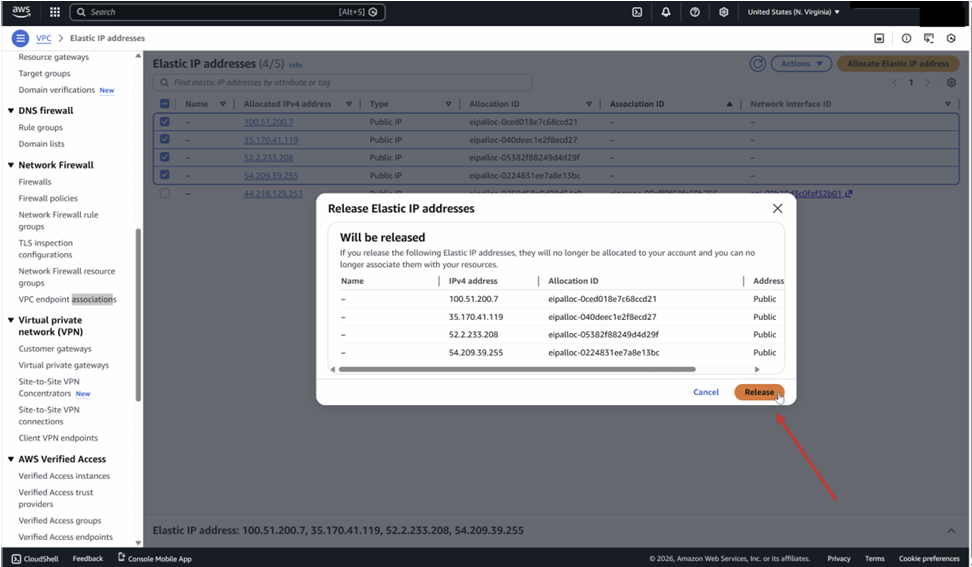Open Firewall policies in the sidebar
The height and width of the screenshot is (567, 972).
point(48,198)
